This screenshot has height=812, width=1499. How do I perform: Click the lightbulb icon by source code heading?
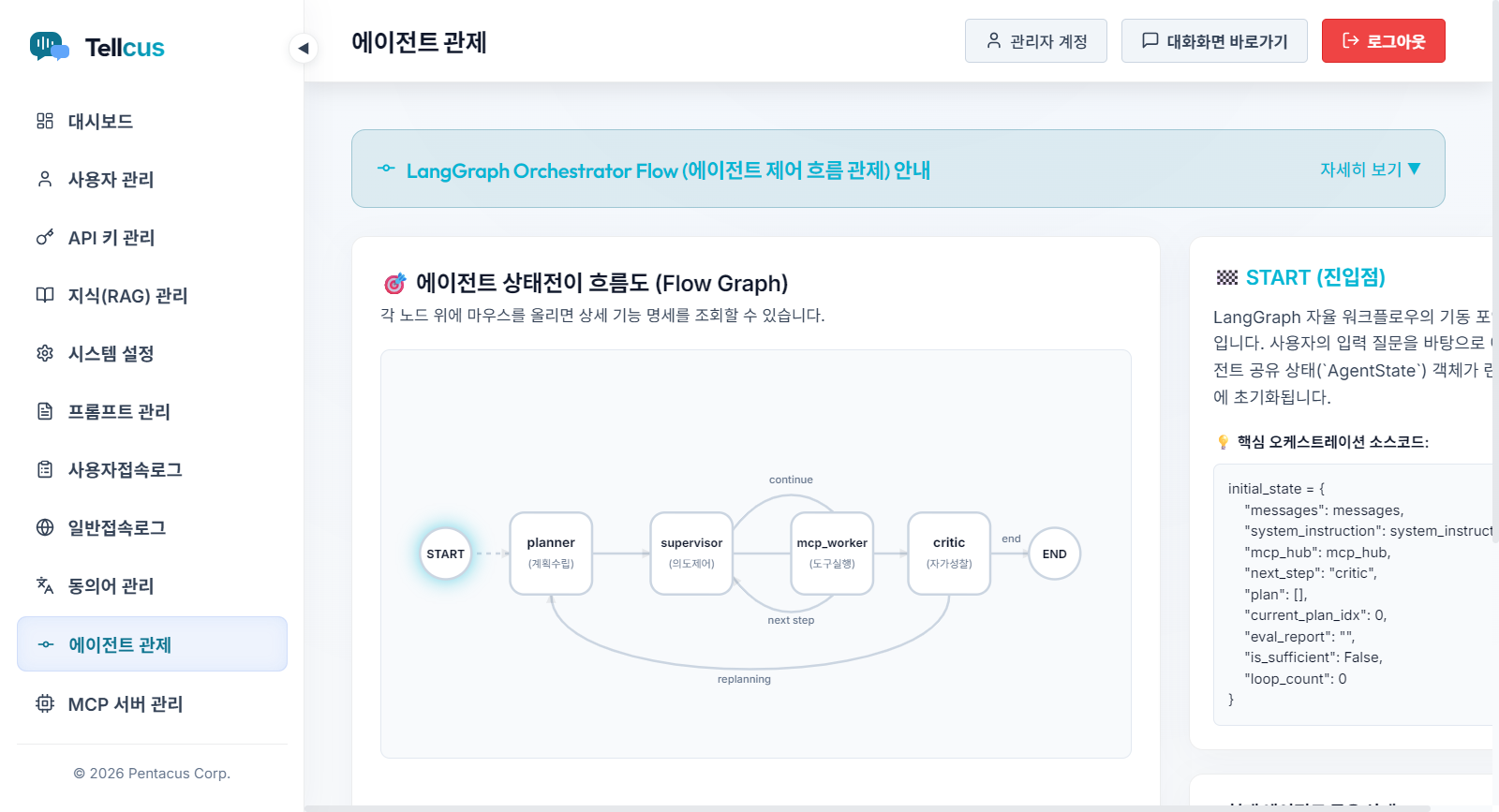pyautogui.click(x=1223, y=442)
